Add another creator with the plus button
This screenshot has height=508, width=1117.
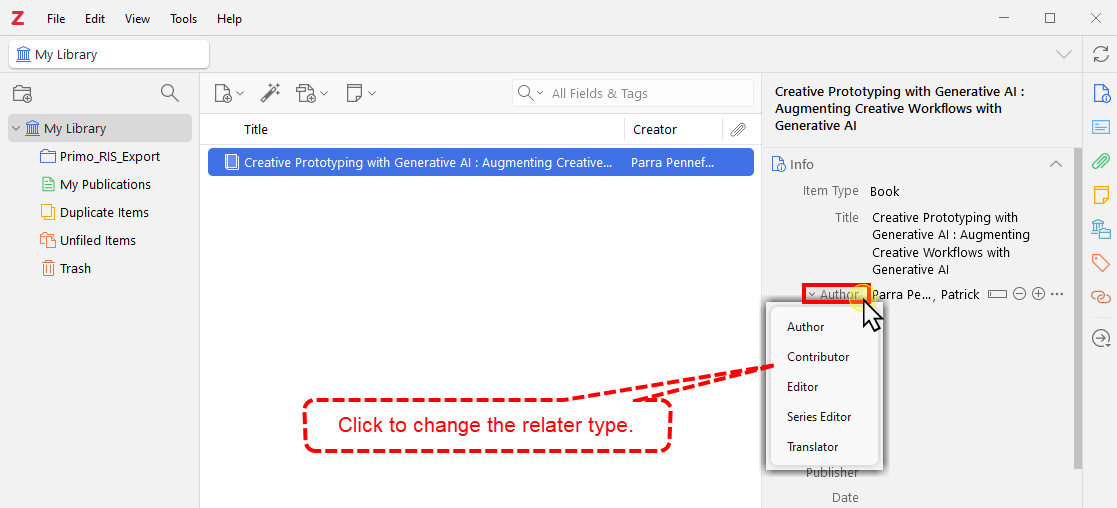[1038, 294]
